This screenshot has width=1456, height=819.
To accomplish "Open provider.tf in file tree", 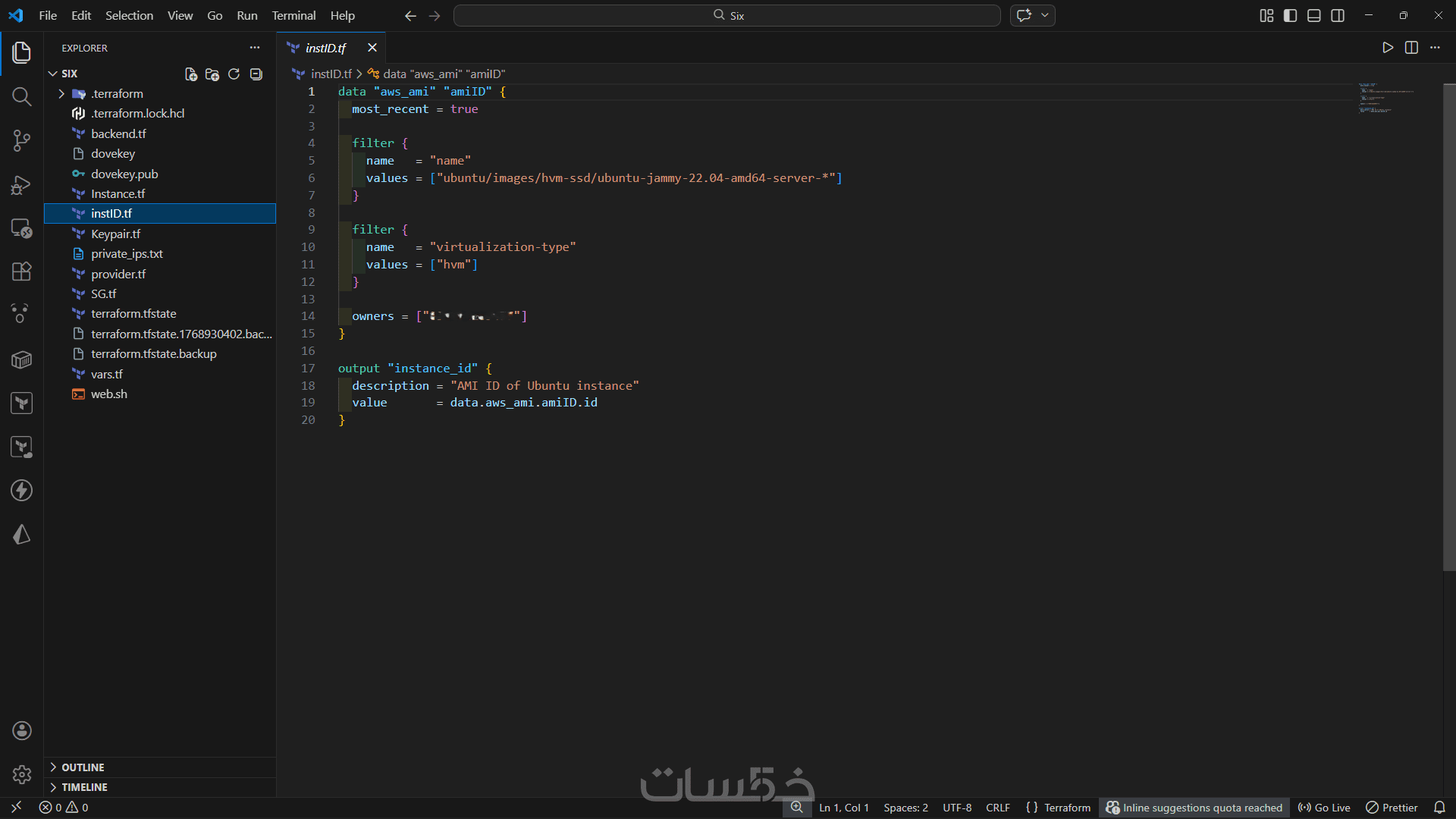I will (118, 274).
